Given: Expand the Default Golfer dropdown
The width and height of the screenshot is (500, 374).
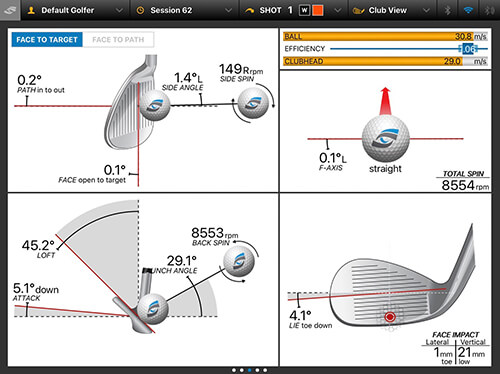Looking at the screenshot, I should click(x=119, y=11).
